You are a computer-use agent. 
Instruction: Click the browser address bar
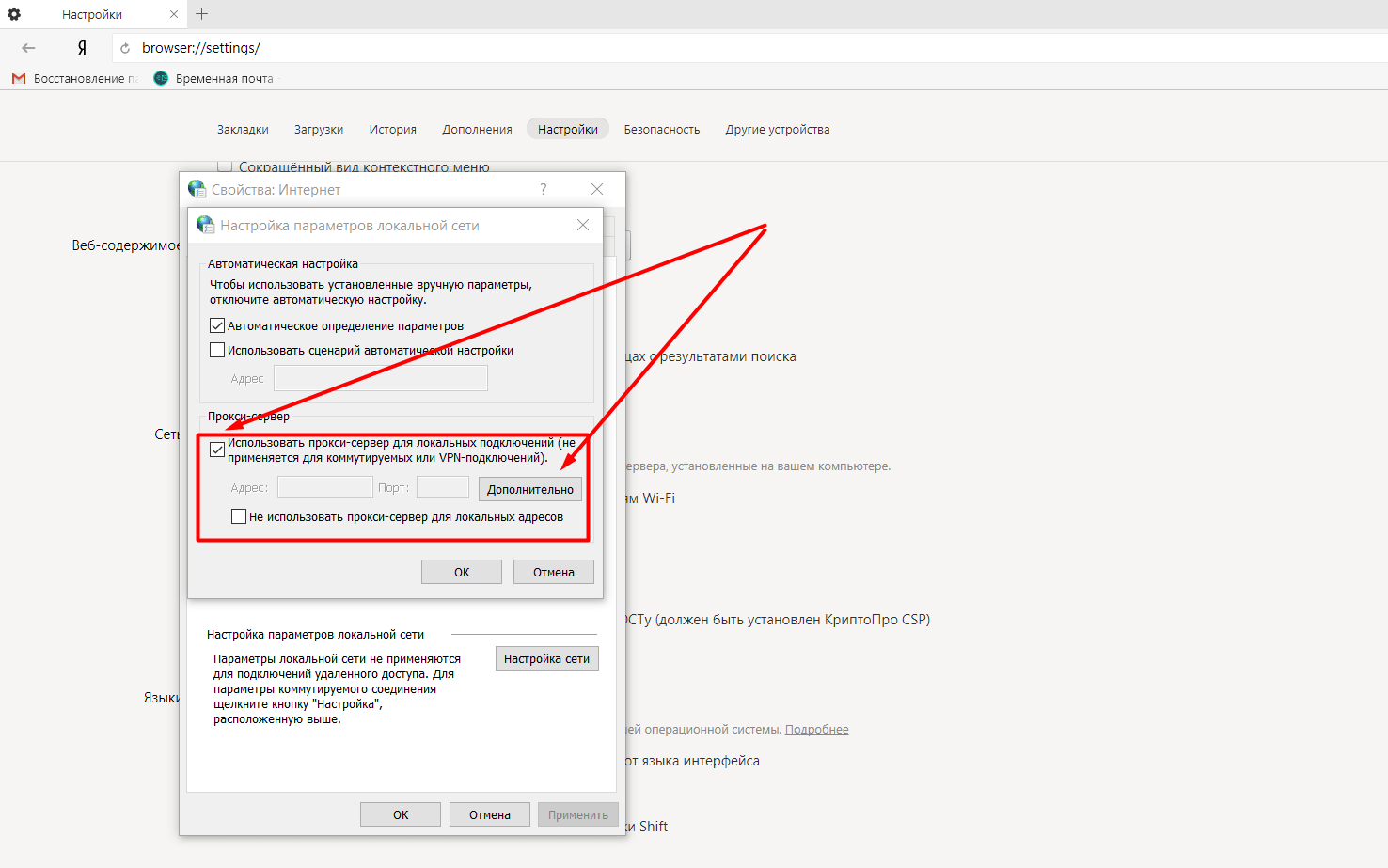click(x=658, y=48)
